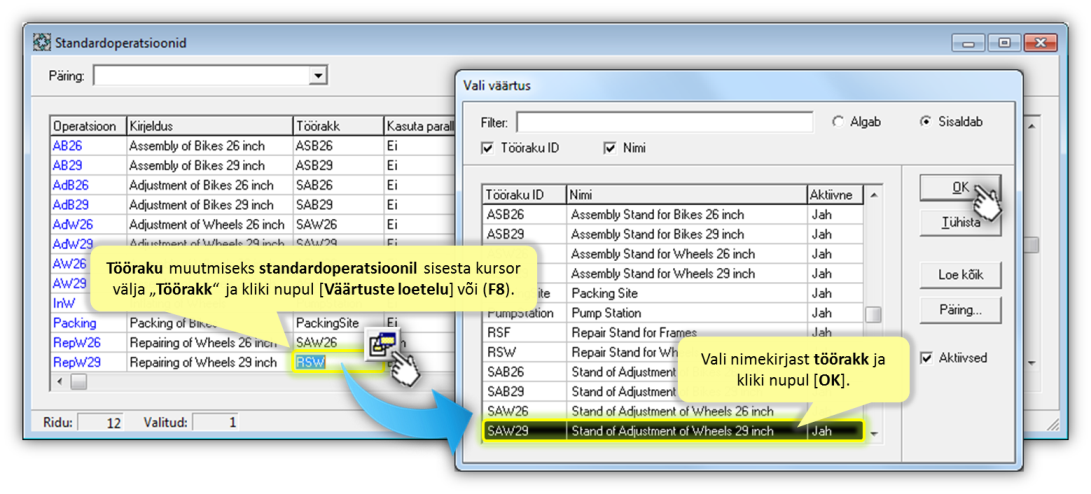Select the ASB29 row in value list

[673, 234]
